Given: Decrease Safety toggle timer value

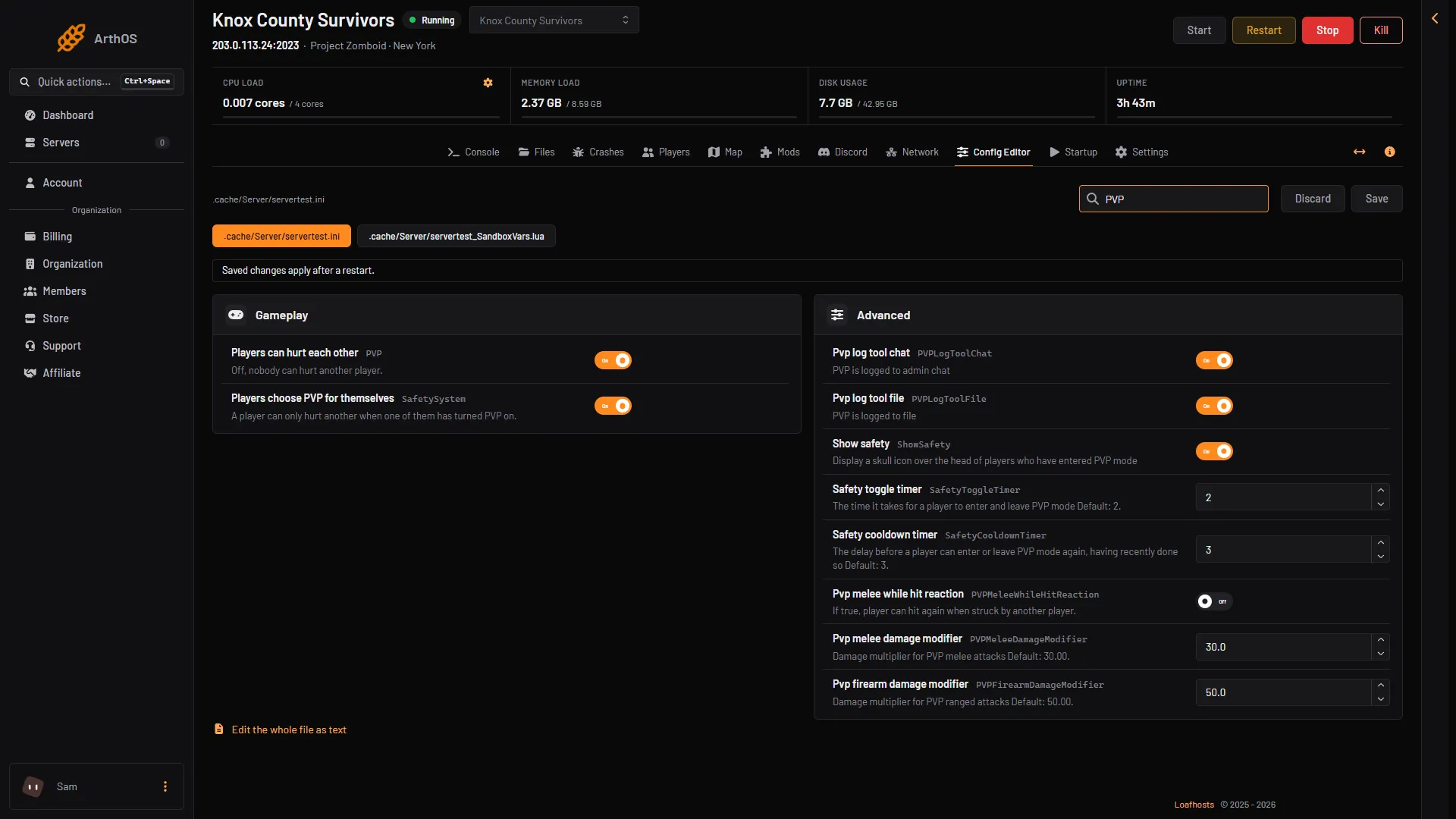Looking at the screenshot, I should (1380, 504).
